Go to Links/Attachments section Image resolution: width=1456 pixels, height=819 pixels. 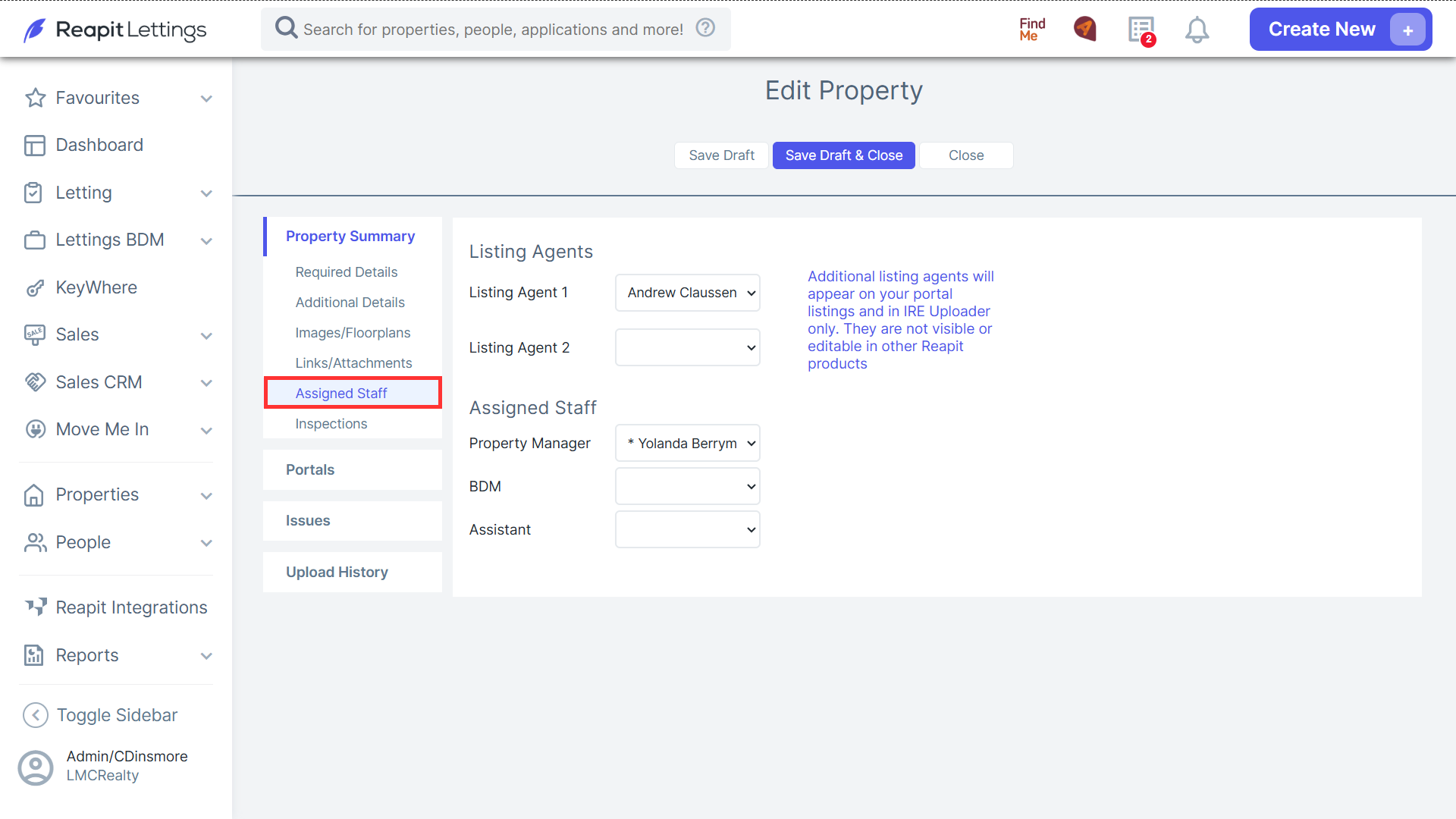click(353, 363)
